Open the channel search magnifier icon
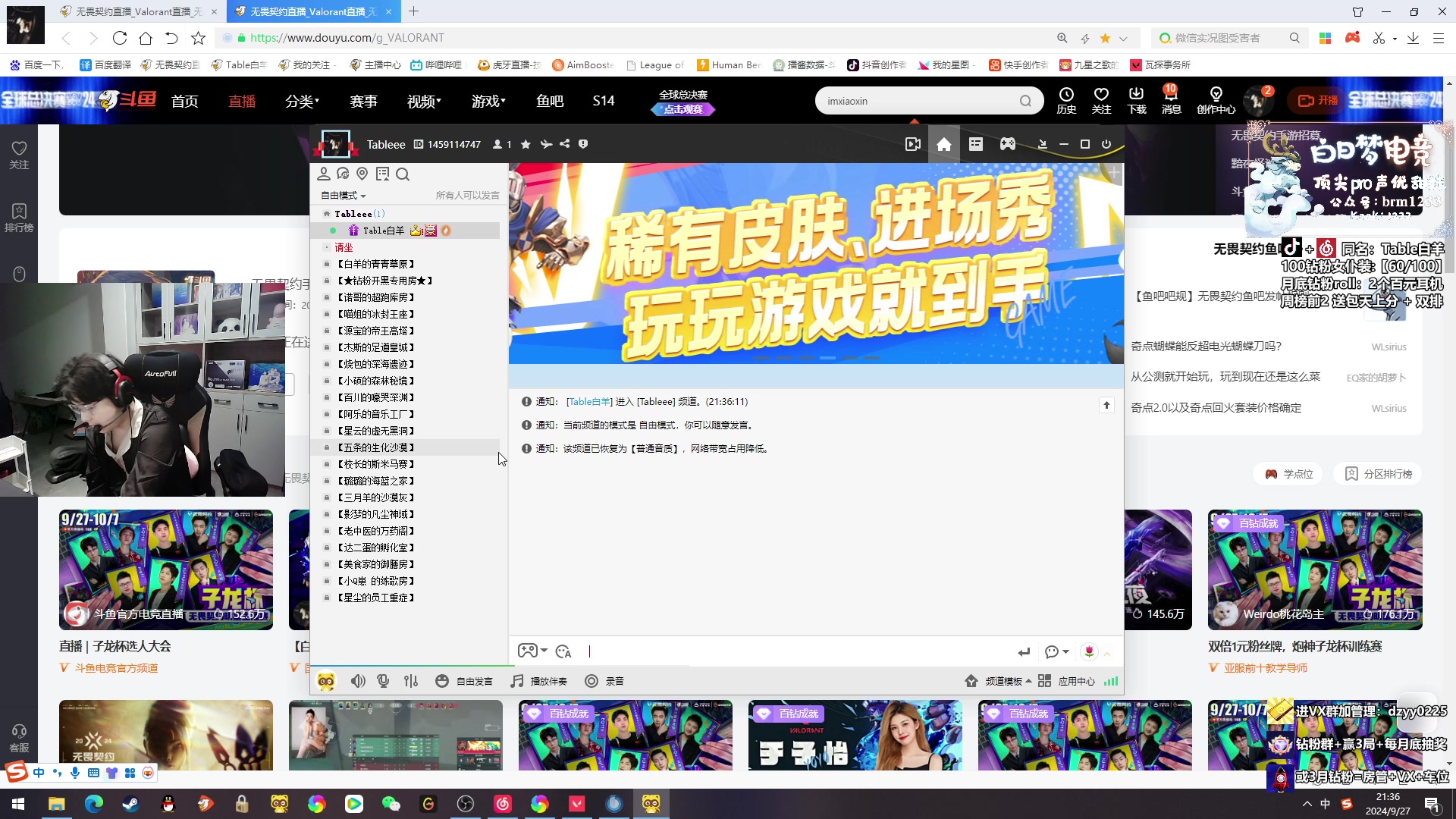The image size is (1456, 819). click(x=403, y=174)
